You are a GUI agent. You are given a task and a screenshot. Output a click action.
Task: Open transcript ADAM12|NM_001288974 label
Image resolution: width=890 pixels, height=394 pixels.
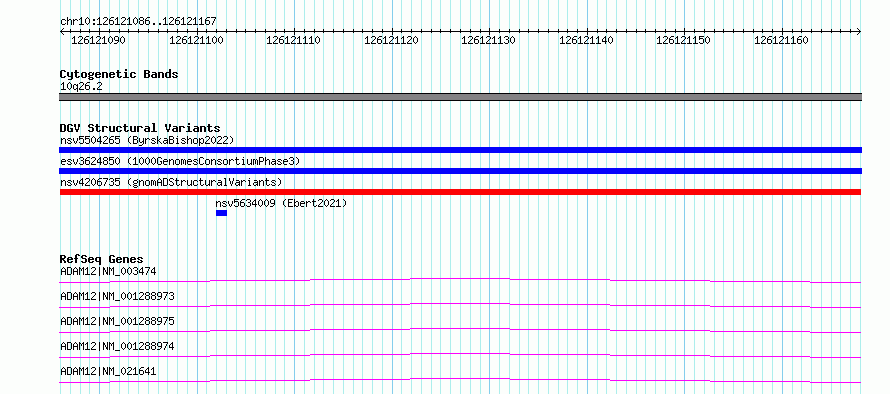[x=117, y=346]
